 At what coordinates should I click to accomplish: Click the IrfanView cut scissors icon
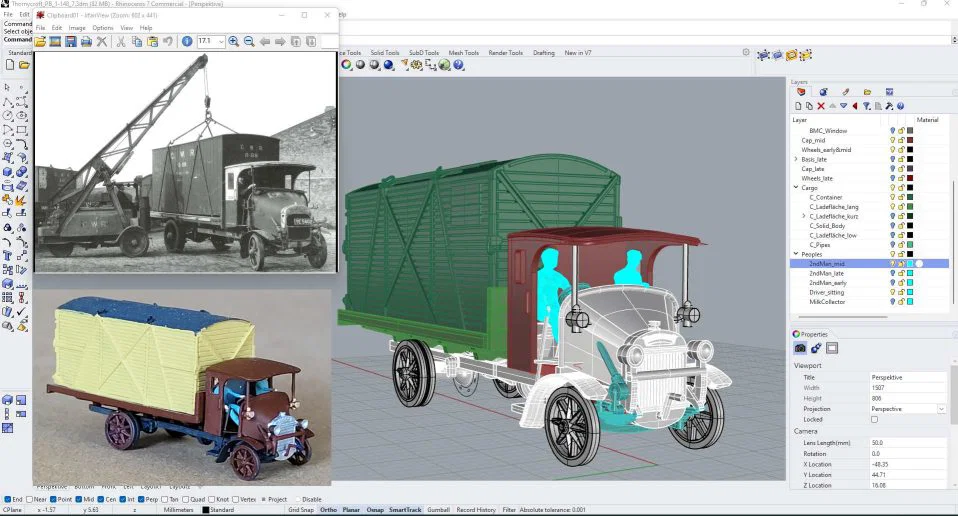pyautogui.click(x=121, y=41)
